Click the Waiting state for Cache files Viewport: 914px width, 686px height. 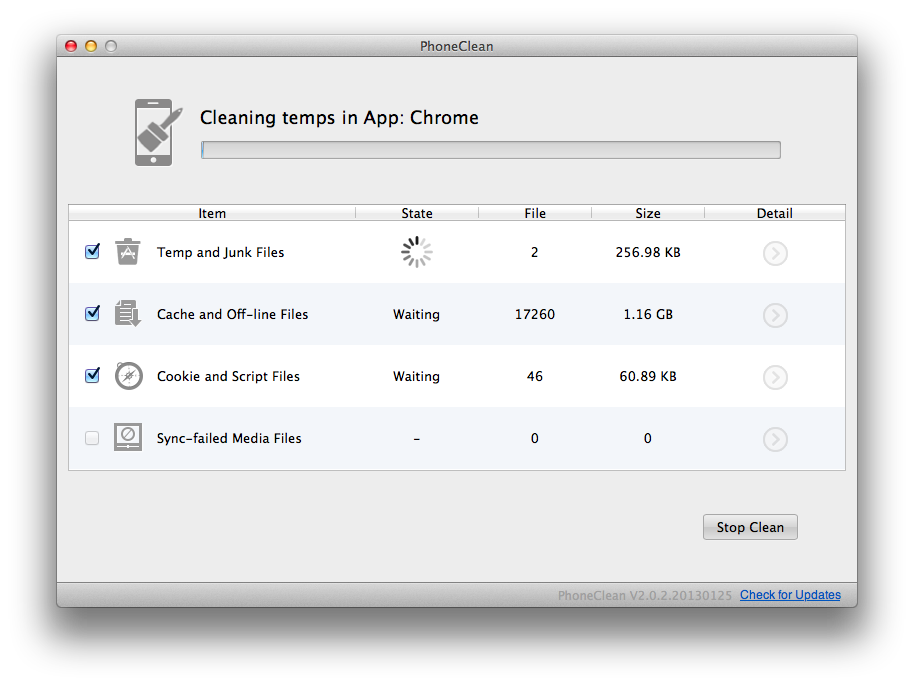click(416, 314)
